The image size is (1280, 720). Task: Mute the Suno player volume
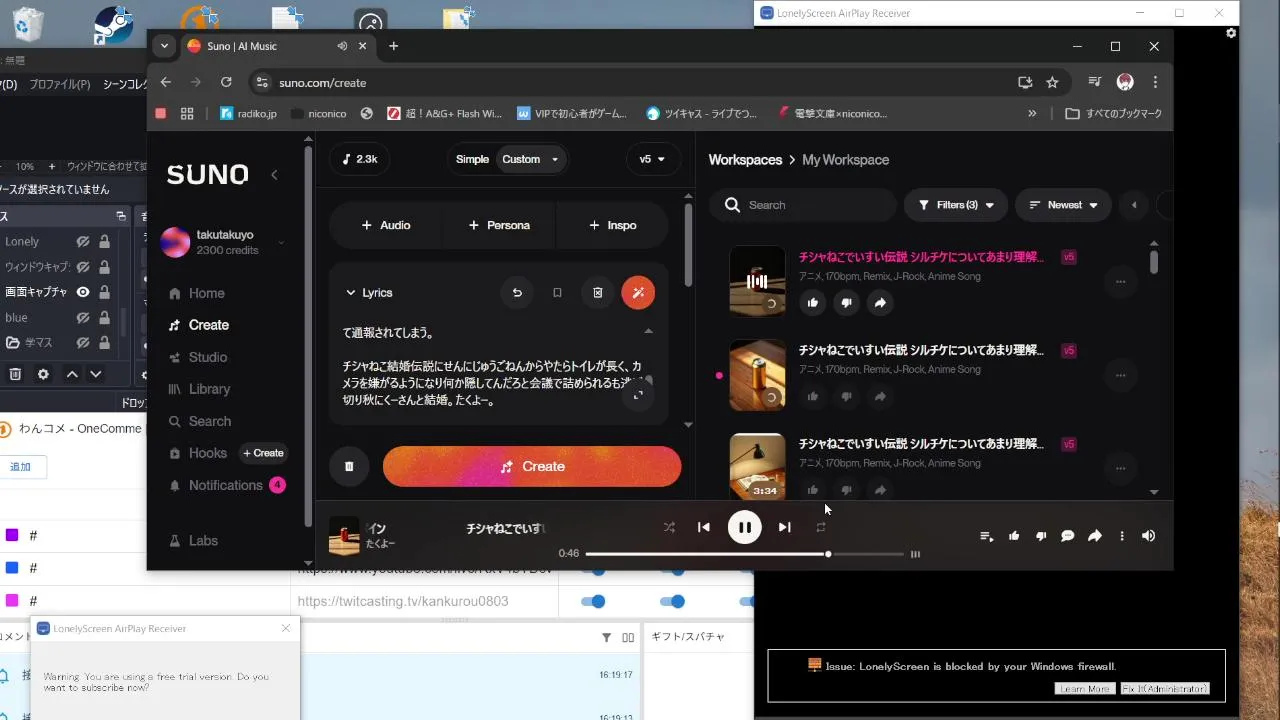[x=1148, y=536]
